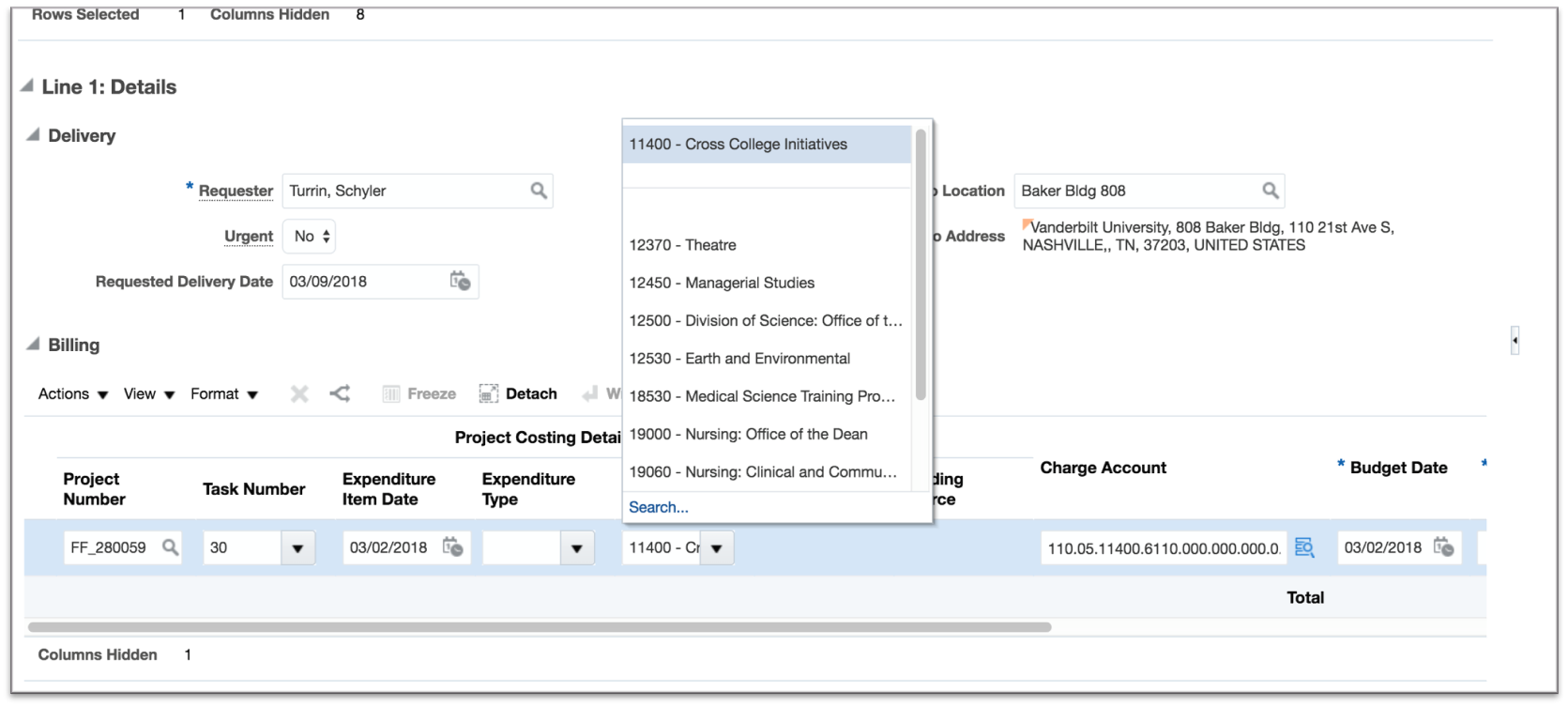
Task: Open the Format menu
Action: 223,393
